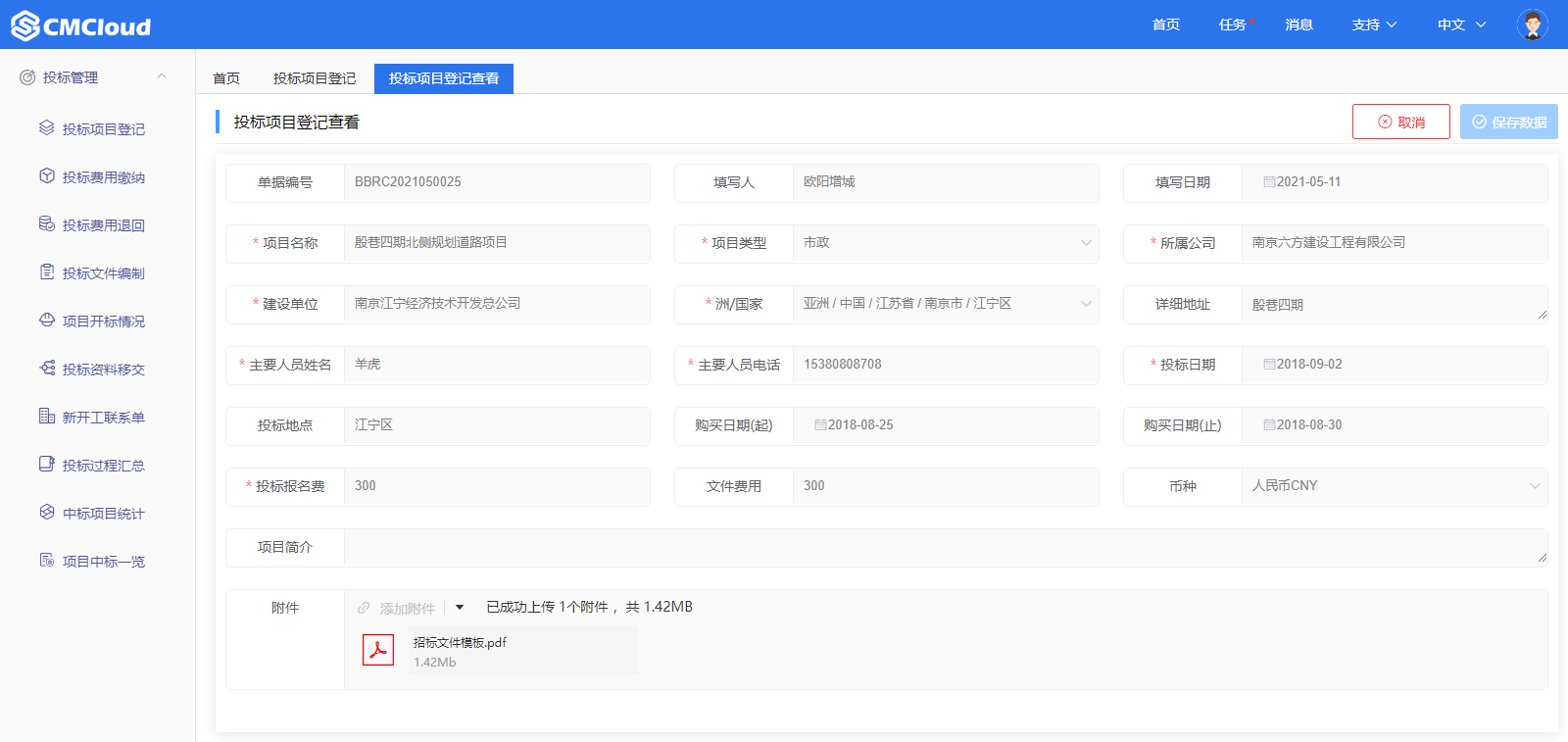
Task: Open 项目开标情况 in sidebar
Action: pos(104,322)
